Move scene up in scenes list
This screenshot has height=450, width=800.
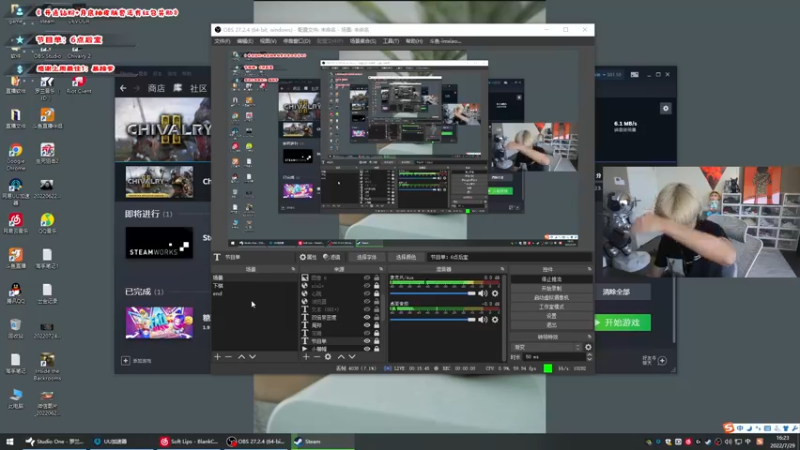pyautogui.click(x=241, y=357)
